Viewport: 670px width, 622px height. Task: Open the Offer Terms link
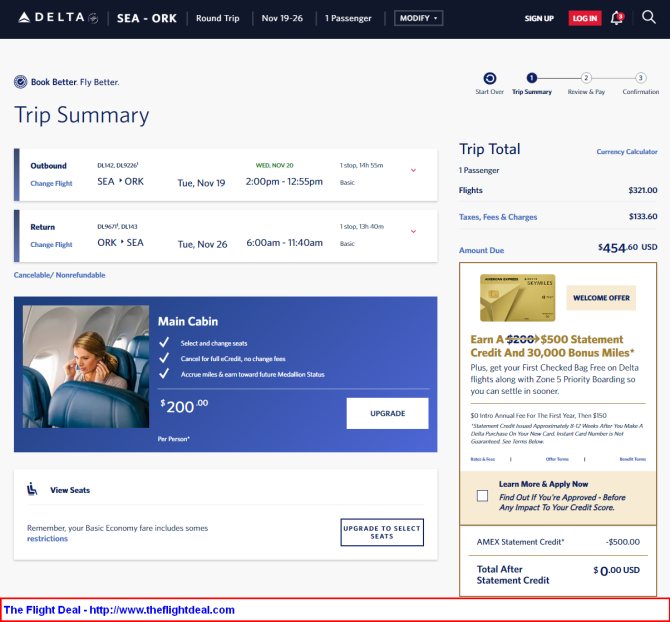click(x=557, y=459)
